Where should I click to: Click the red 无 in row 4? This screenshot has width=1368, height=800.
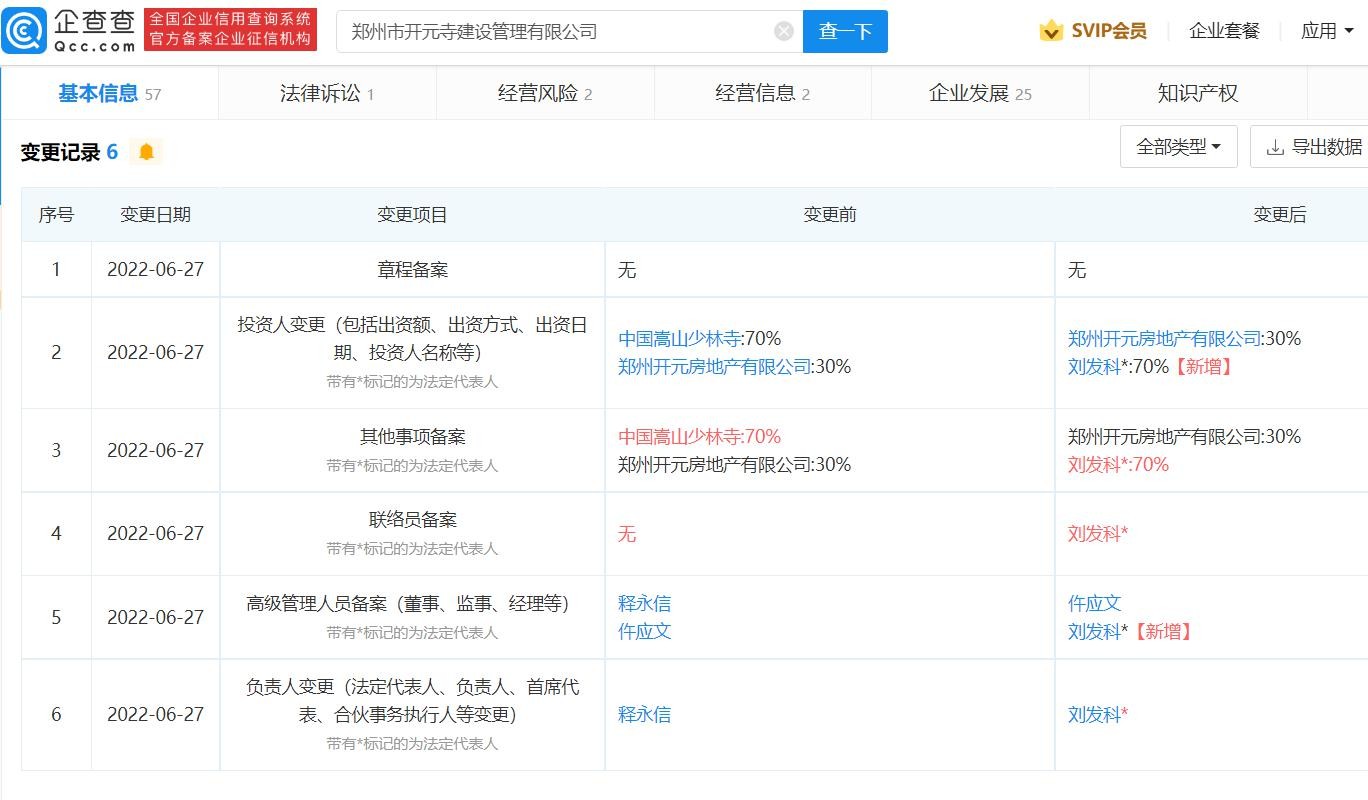627,534
